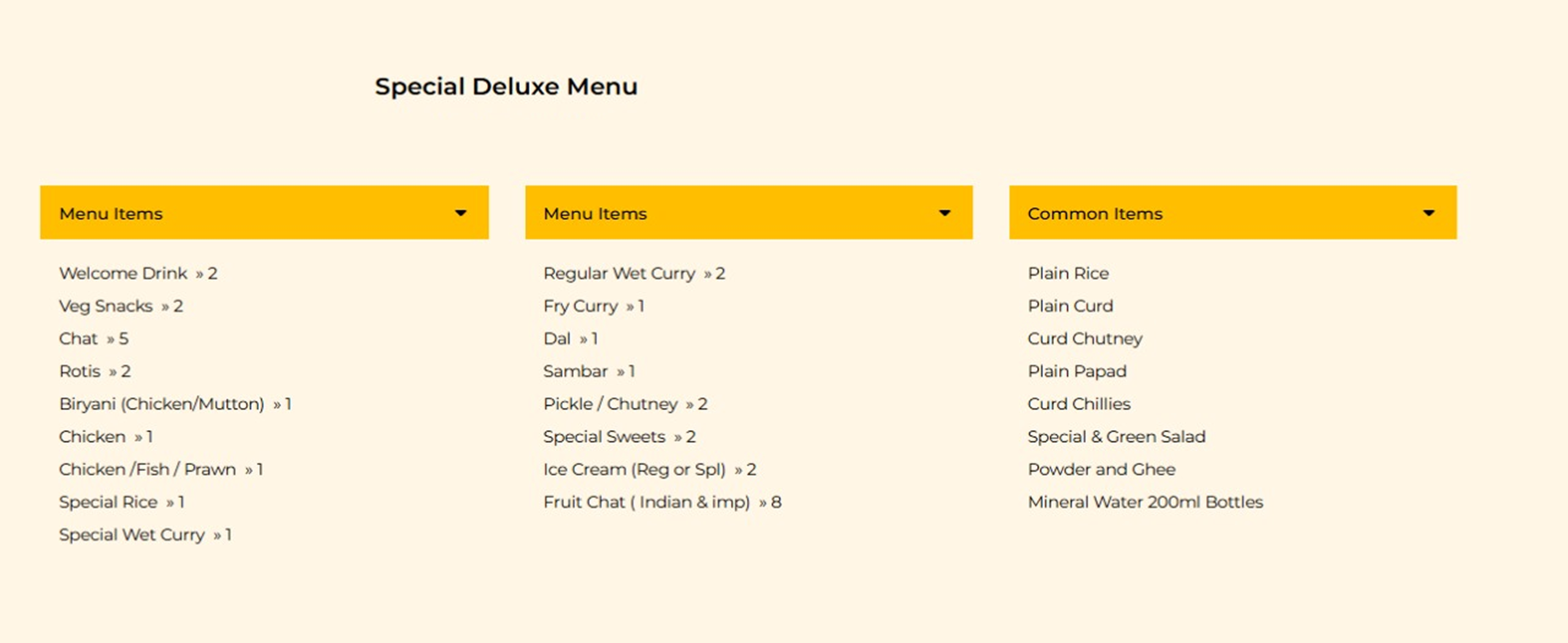Click the 'Menu Items' label above Veg Snacks
The height and width of the screenshot is (643, 1568).
click(111, 214)
